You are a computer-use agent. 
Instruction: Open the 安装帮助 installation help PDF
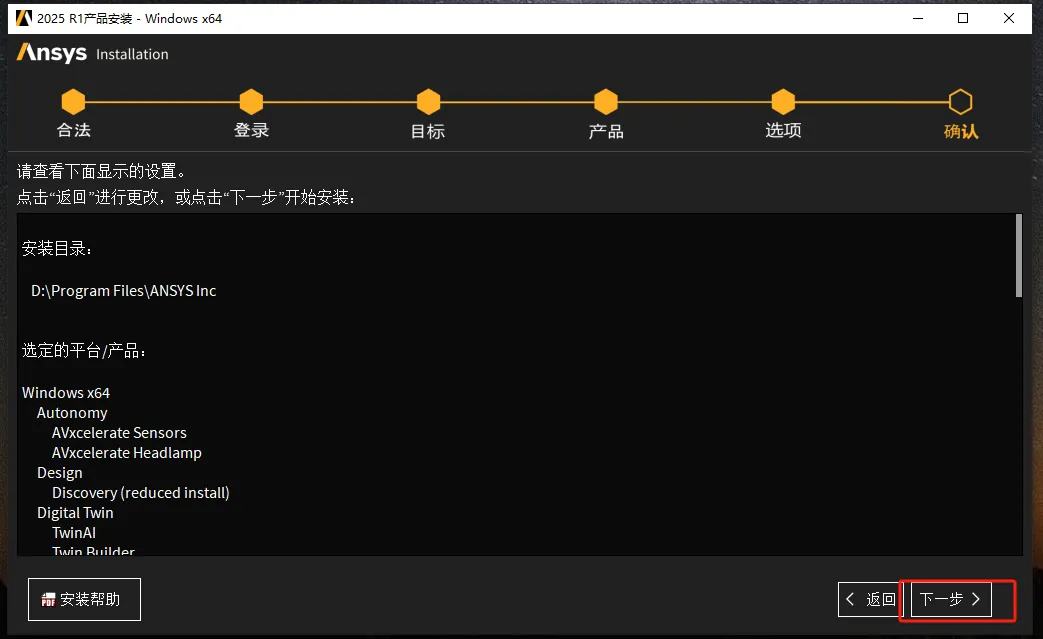click(84, 599)
